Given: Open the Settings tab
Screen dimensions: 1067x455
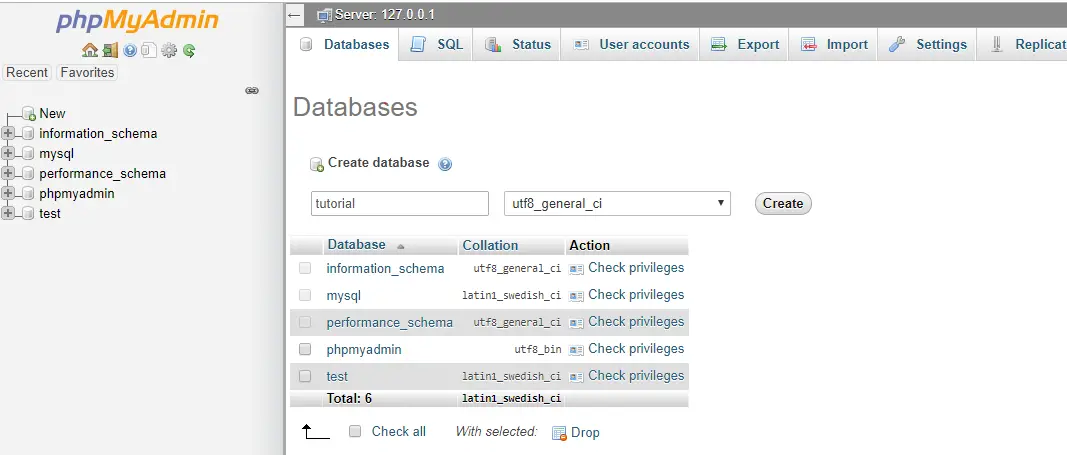Looking at the screenshot, I should coord(928,44).
